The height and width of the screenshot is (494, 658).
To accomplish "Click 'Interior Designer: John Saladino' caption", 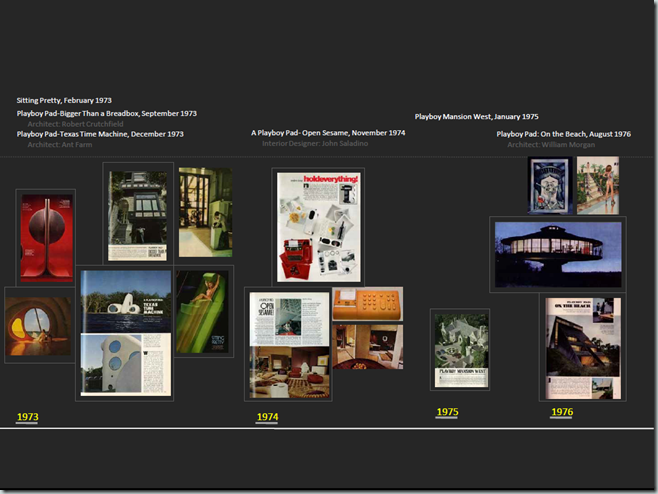I will pyautogui.click(x=315, y=143).
